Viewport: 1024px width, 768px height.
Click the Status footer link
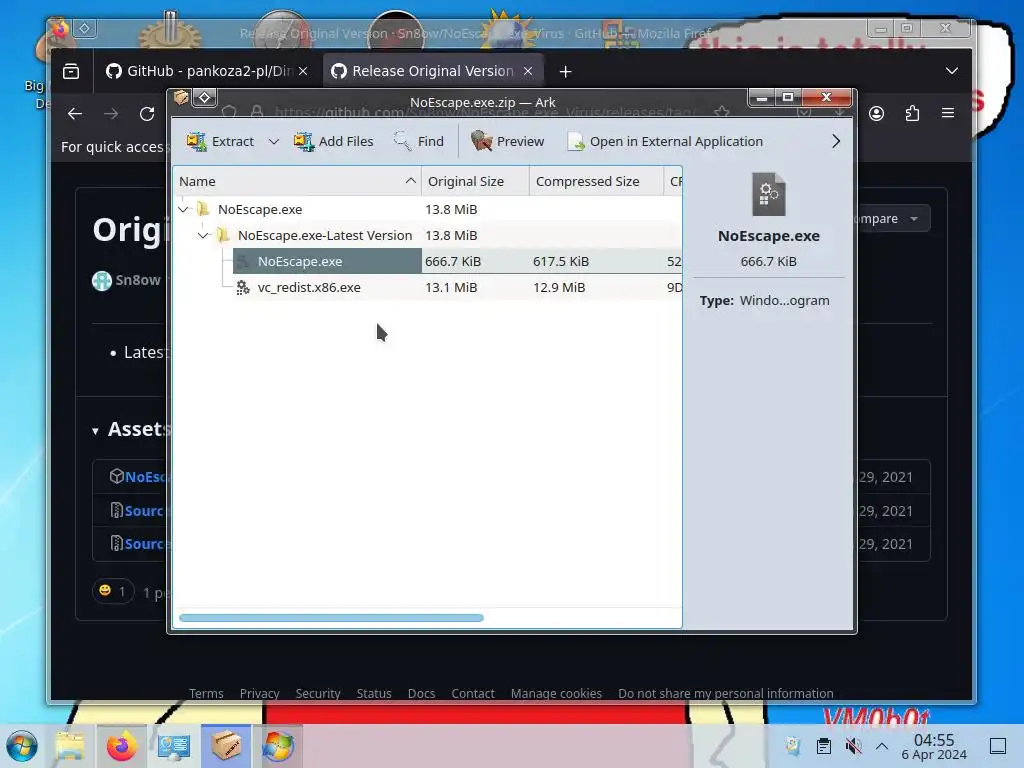tap(374, 694)
